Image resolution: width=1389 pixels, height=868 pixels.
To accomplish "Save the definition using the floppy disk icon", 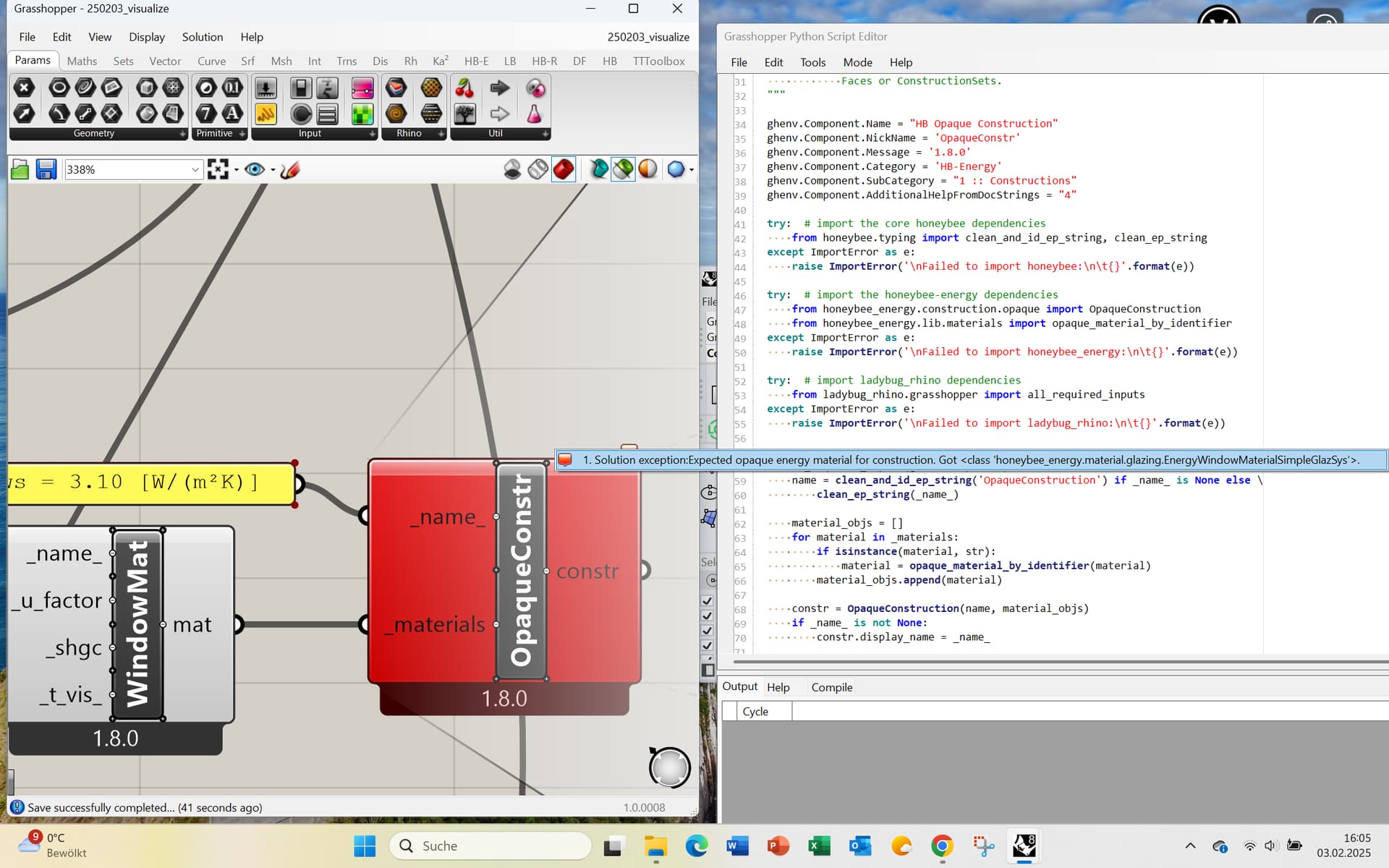I will point(46,169).
